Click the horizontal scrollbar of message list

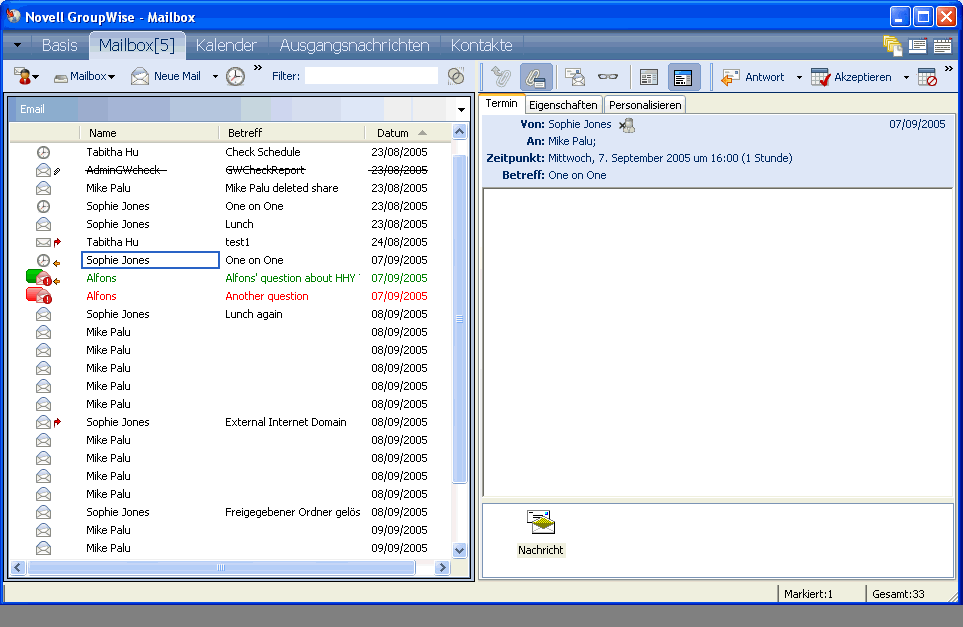pyautogui.click(x=221, y=568)
